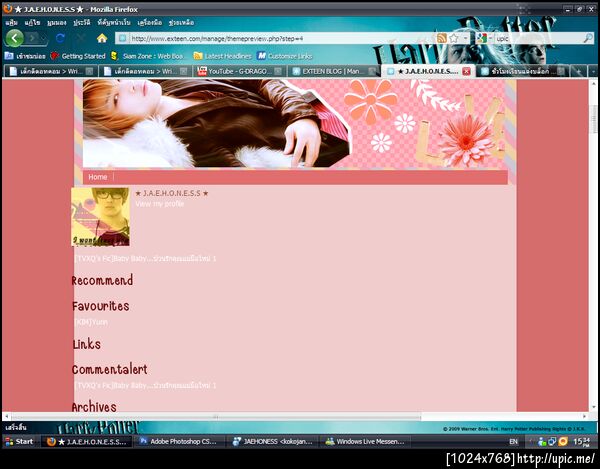Image resolution: width=600 pixels, height=469 pixels.
Task: Open the address bar history dropdown arrow
Action: tap(465, 38)
